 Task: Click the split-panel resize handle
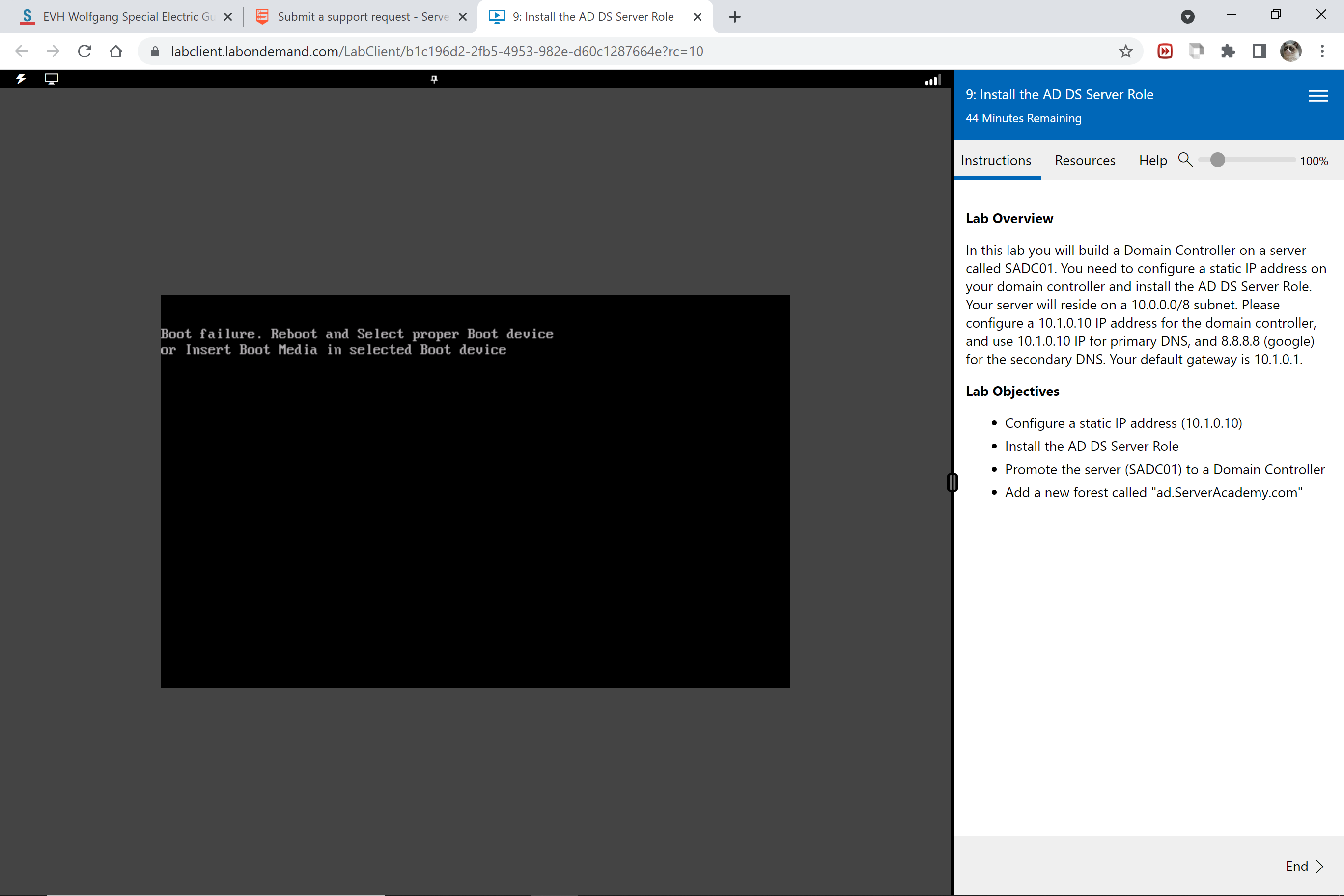point(952,482)
